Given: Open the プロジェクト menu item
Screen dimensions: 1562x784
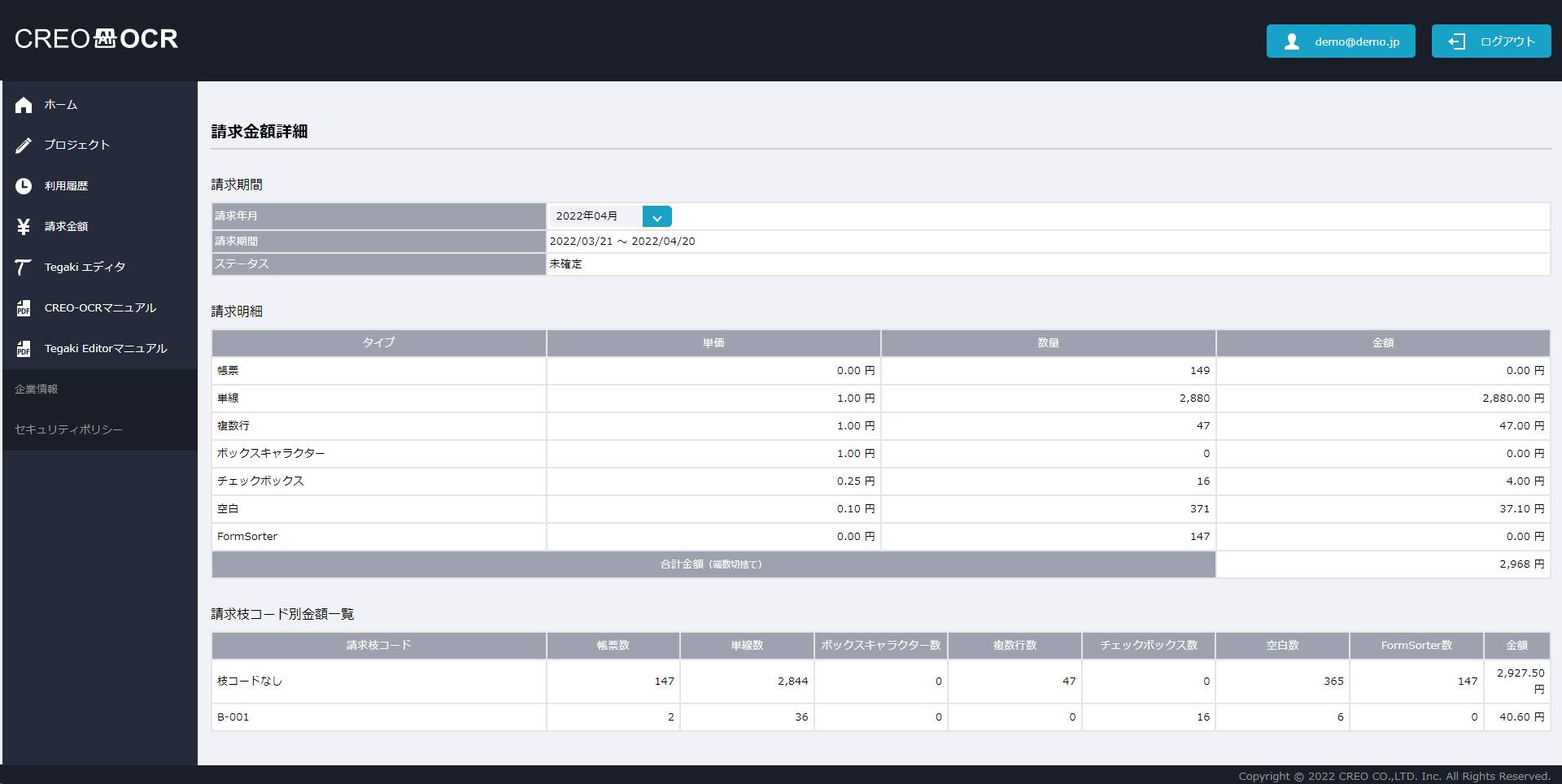Looking at the screenshot, I should click(x=77, y=145).
